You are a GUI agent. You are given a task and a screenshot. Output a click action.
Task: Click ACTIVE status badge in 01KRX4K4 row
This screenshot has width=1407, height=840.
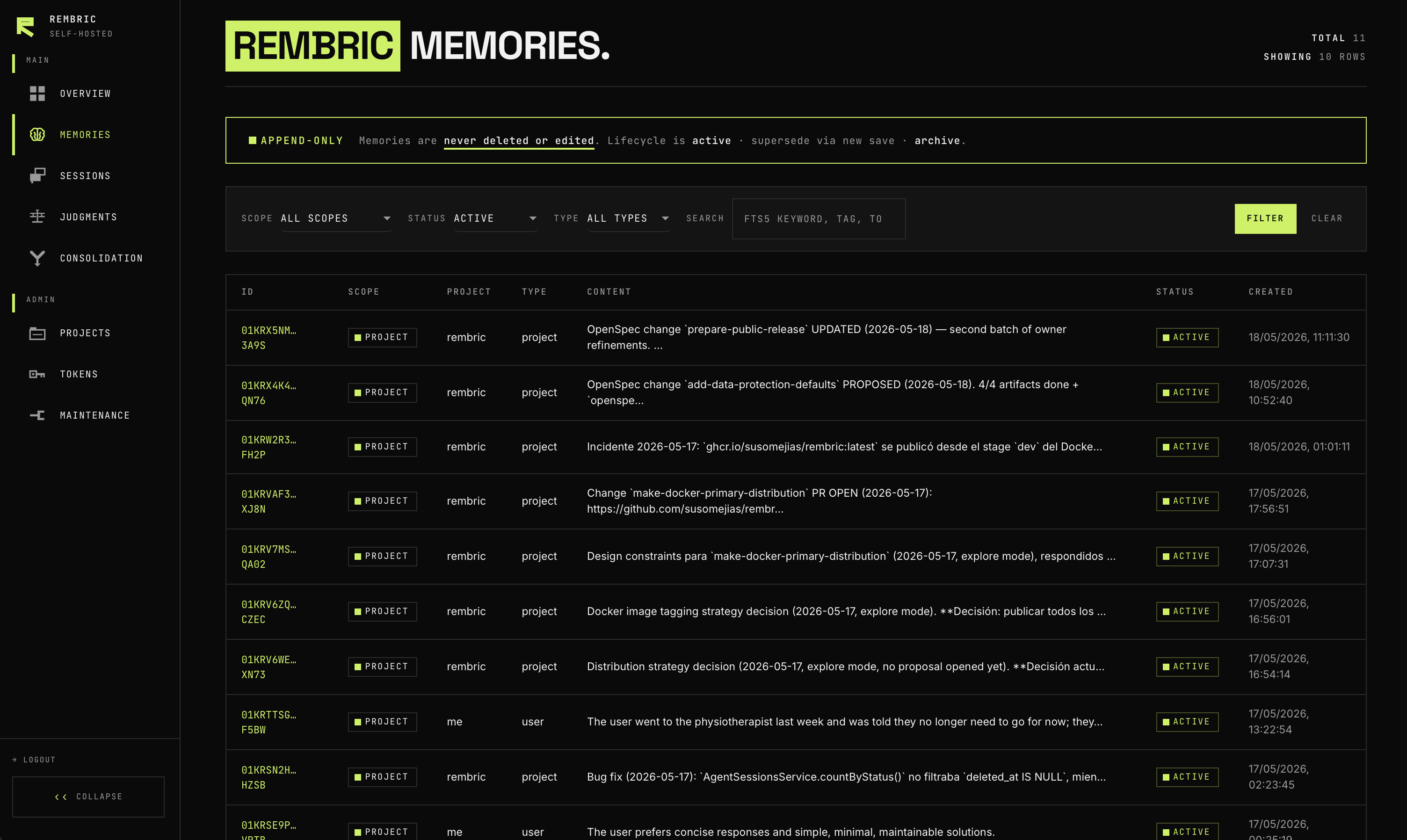[1187, 393]
